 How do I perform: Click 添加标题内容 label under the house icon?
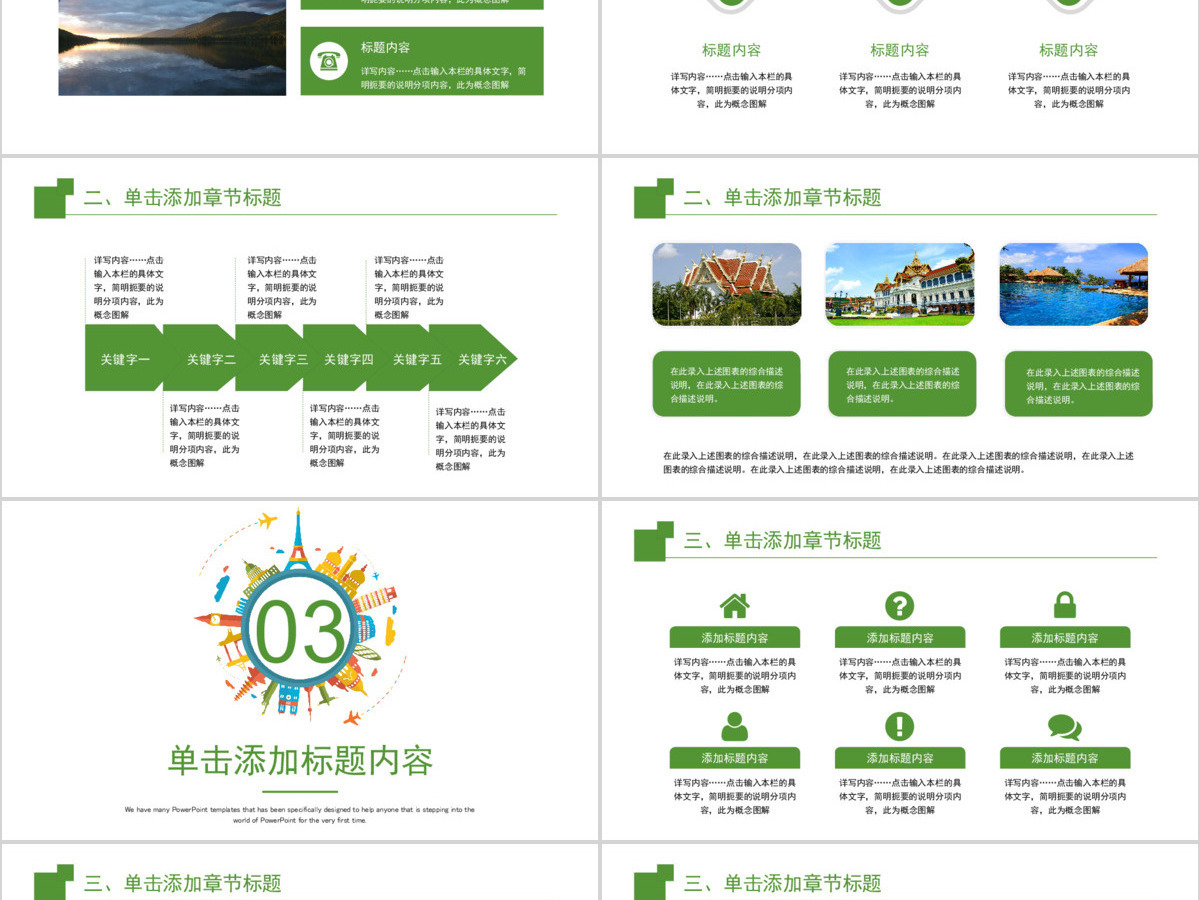735,638
